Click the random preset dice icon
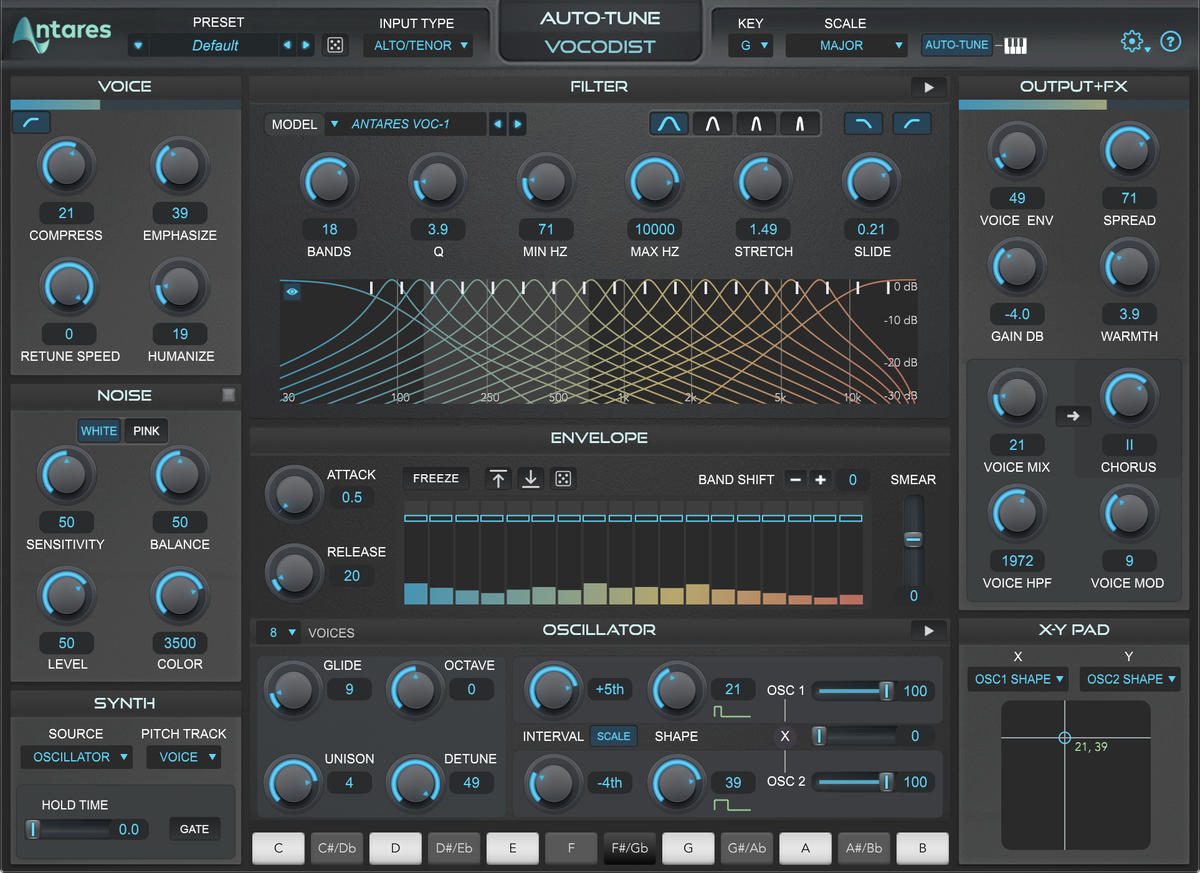1200x873 pixels. click(336, 45)
